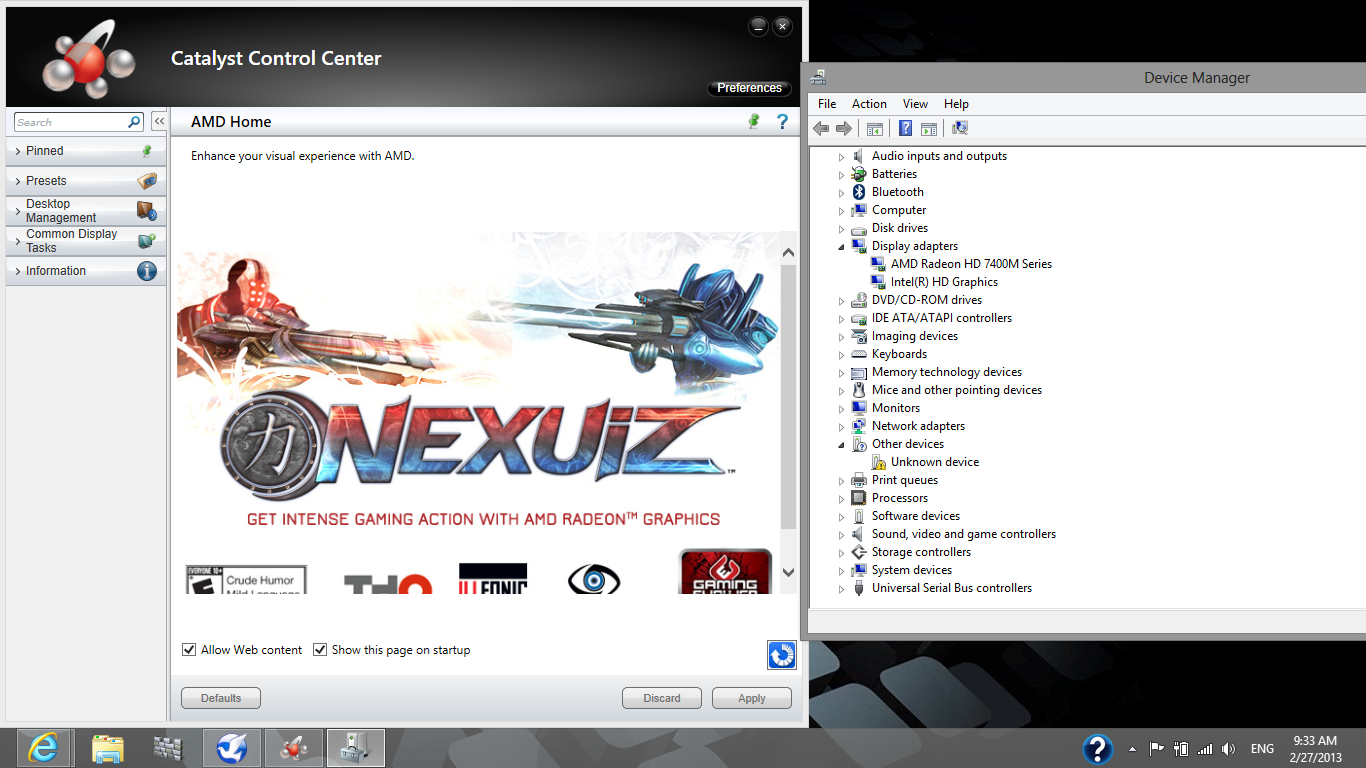1366x768 pixels.
Task: Select AMD Radeon HD 7400M Series device
Action: (x=971, y=264)
